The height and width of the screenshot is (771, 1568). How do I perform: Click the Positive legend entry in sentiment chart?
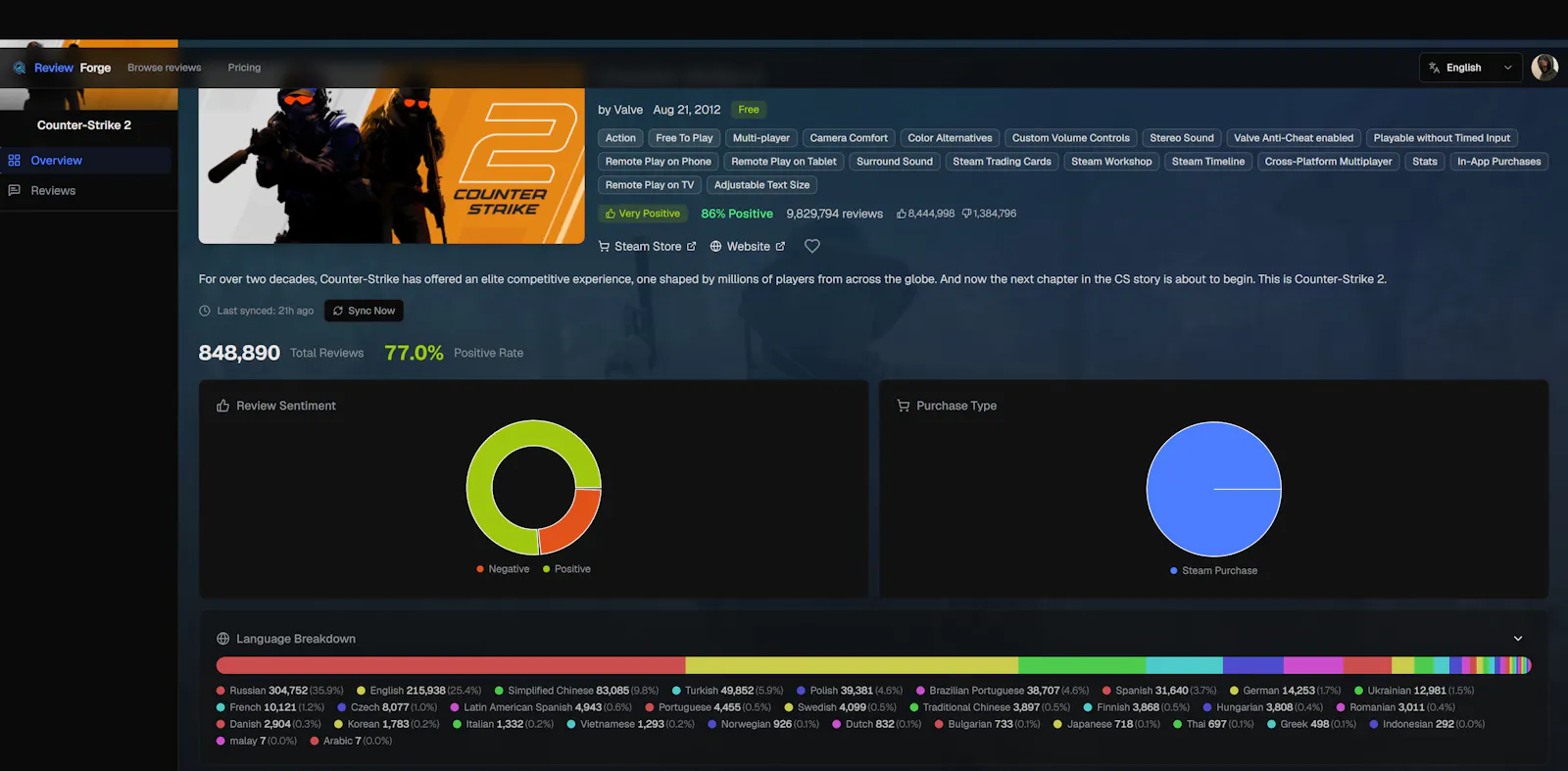[x=566, y=569]
